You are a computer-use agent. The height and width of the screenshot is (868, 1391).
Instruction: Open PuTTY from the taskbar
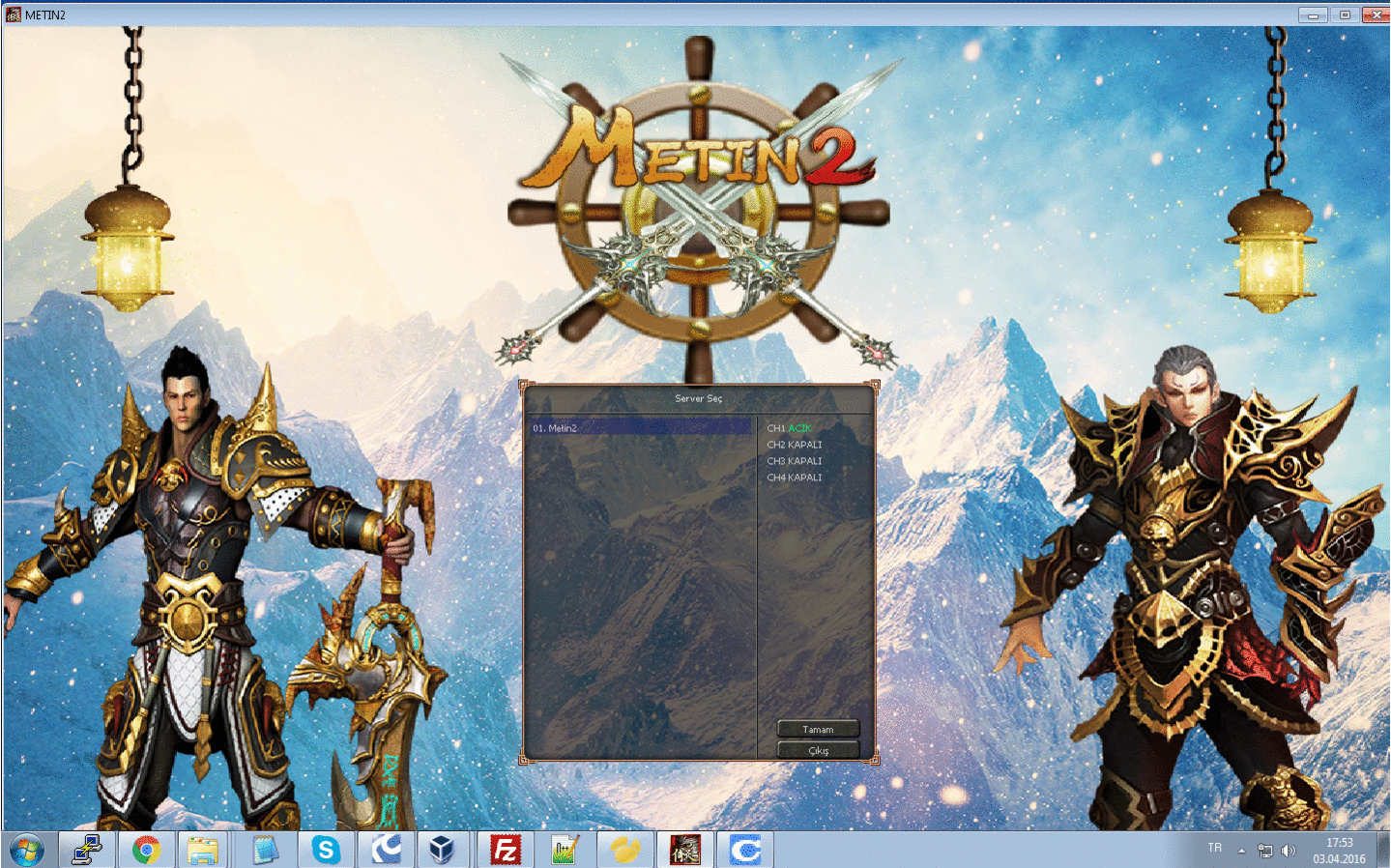tap(87, 851)
